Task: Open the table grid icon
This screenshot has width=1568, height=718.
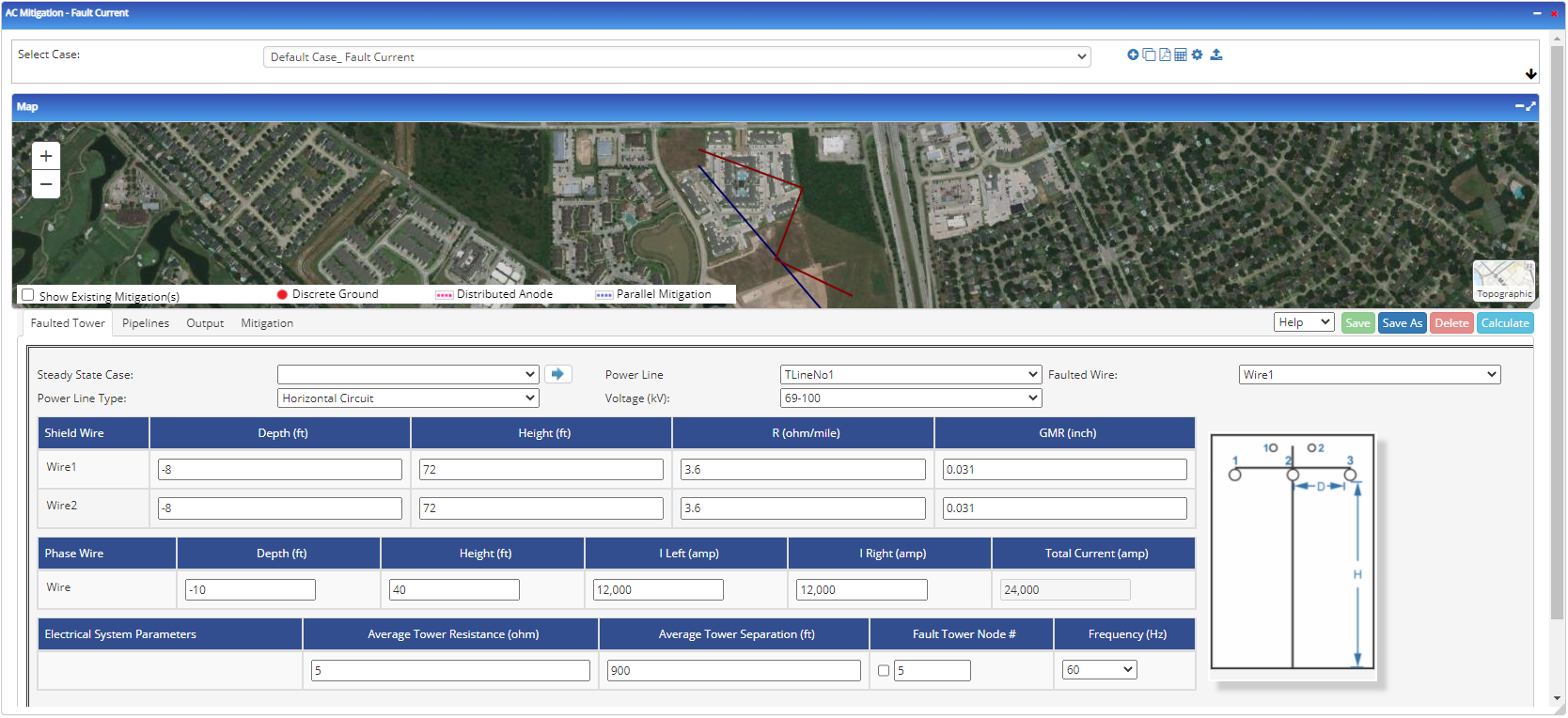Action: (x=1181, y=55)
